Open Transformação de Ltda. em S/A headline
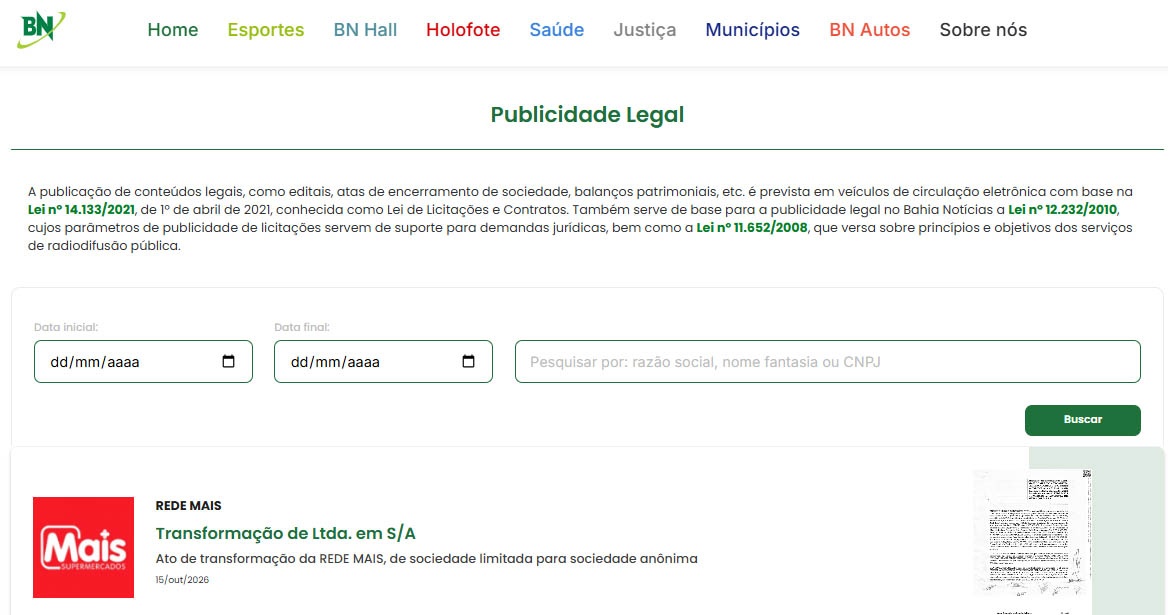 285,533
